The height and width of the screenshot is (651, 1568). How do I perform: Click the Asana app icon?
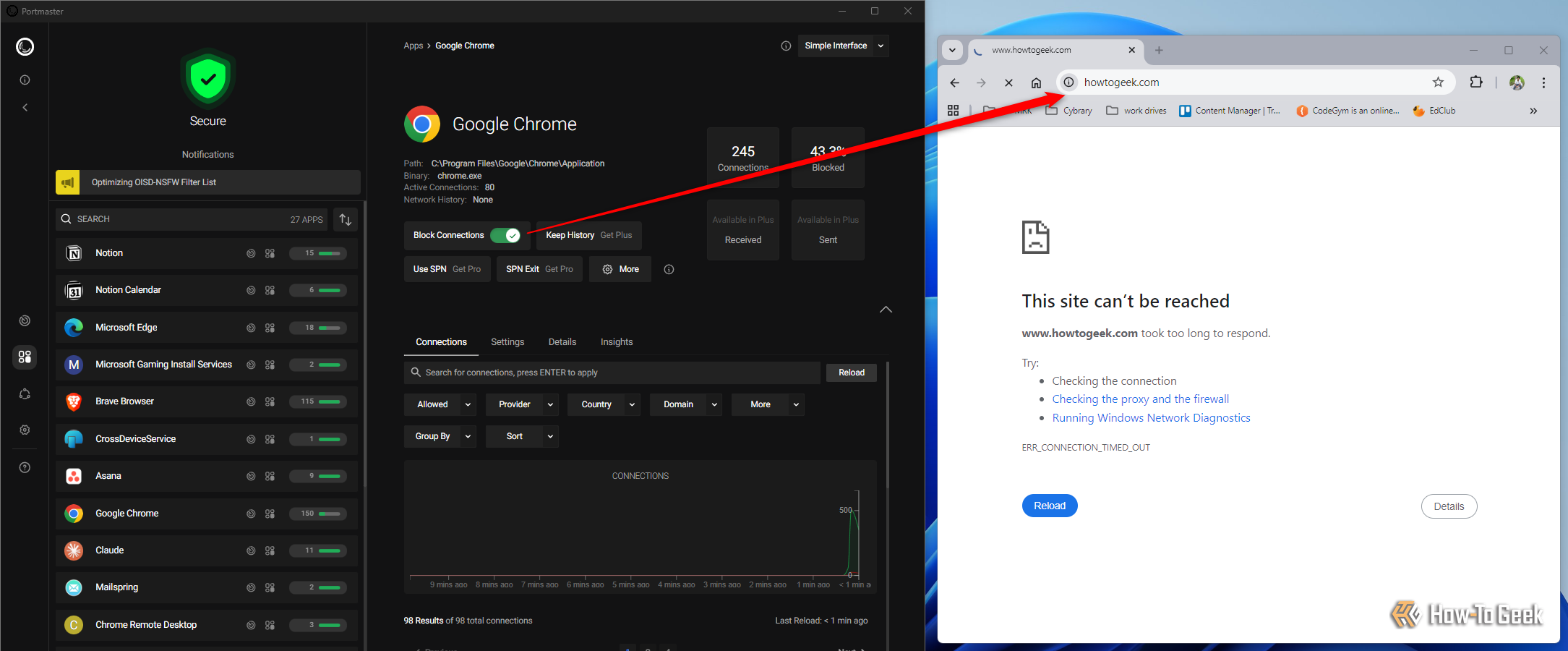(74, 476)
